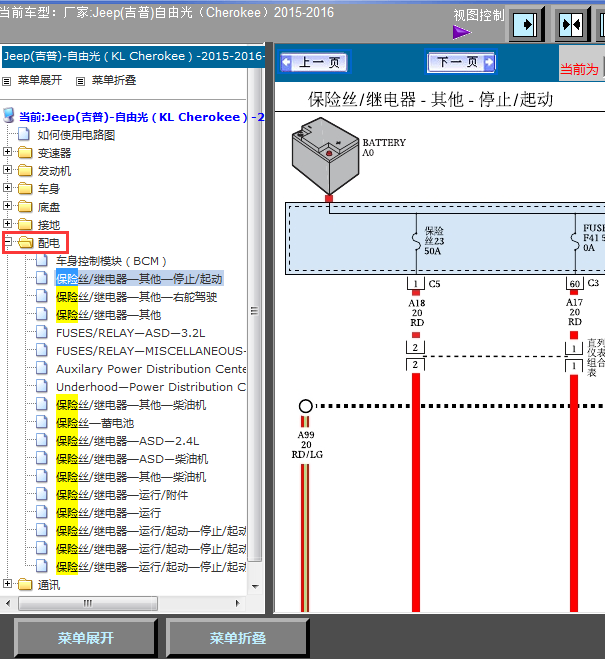Click the 菜单展开 list icon at top
Viewport: 605px width, 659px height.
point(7,81)
